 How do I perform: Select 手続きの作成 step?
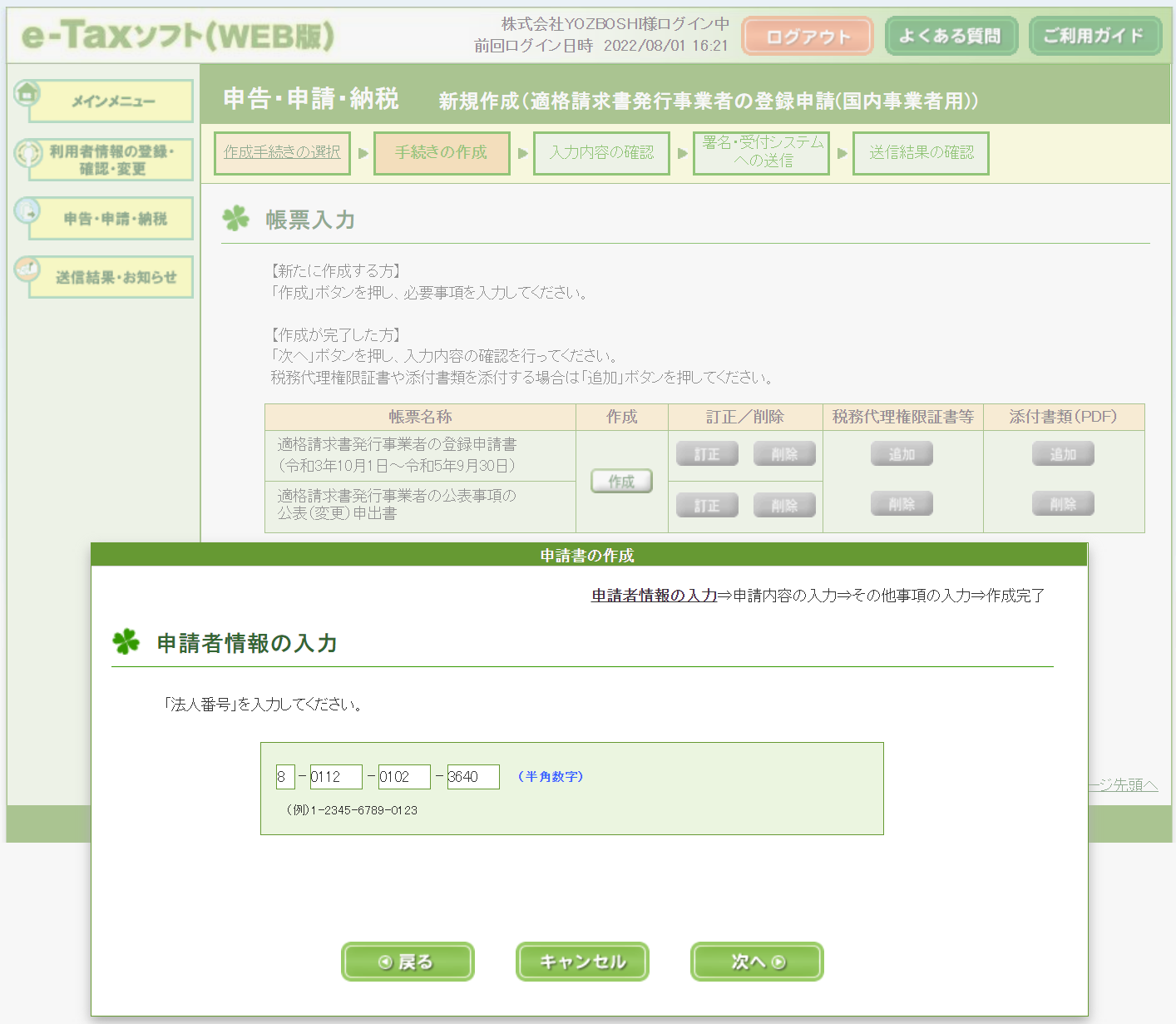point(442,153)
